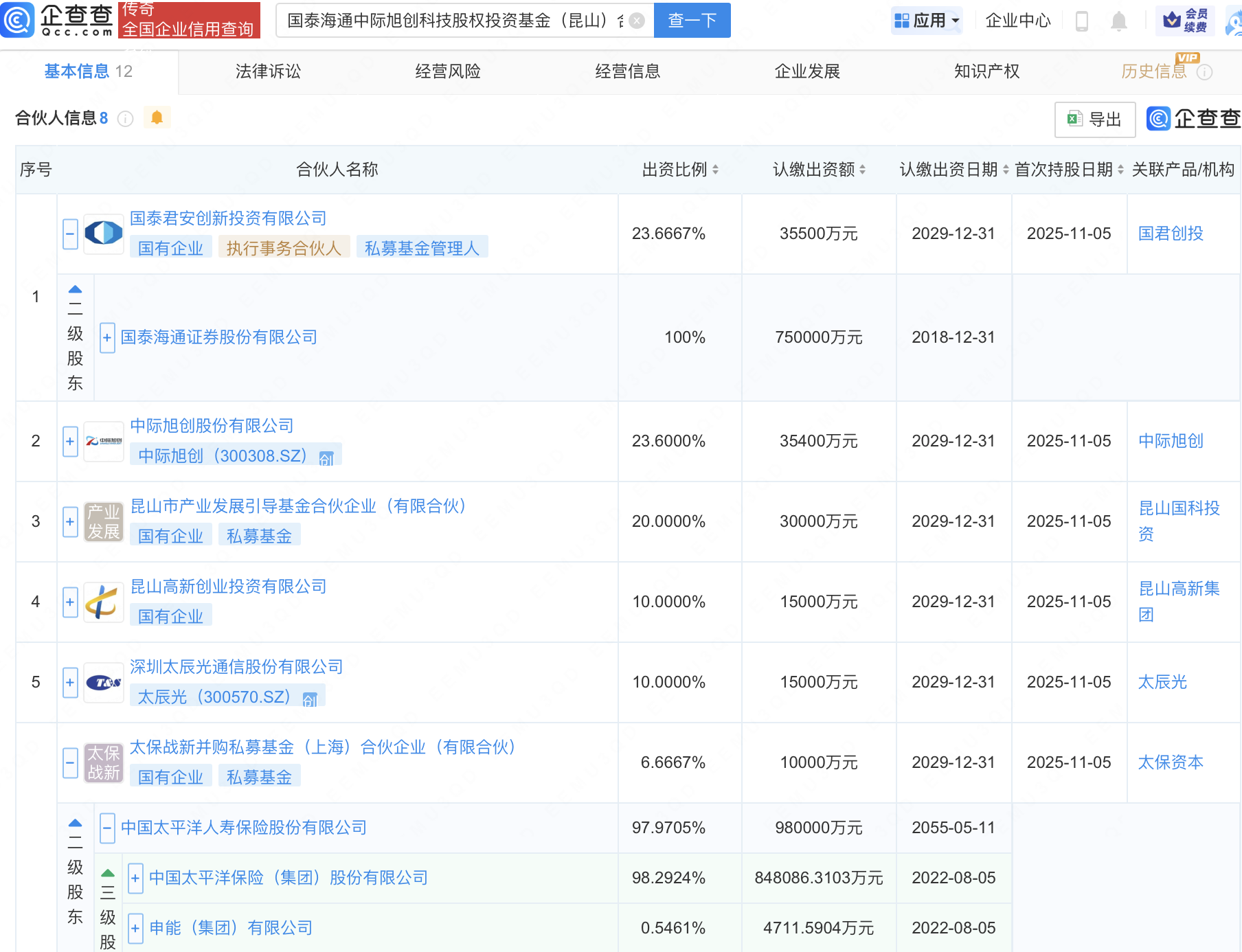Screen dimensions: 1242x952
Task: Open the 昆山高新创业投资有限公司 link
Action: (228, 587)
